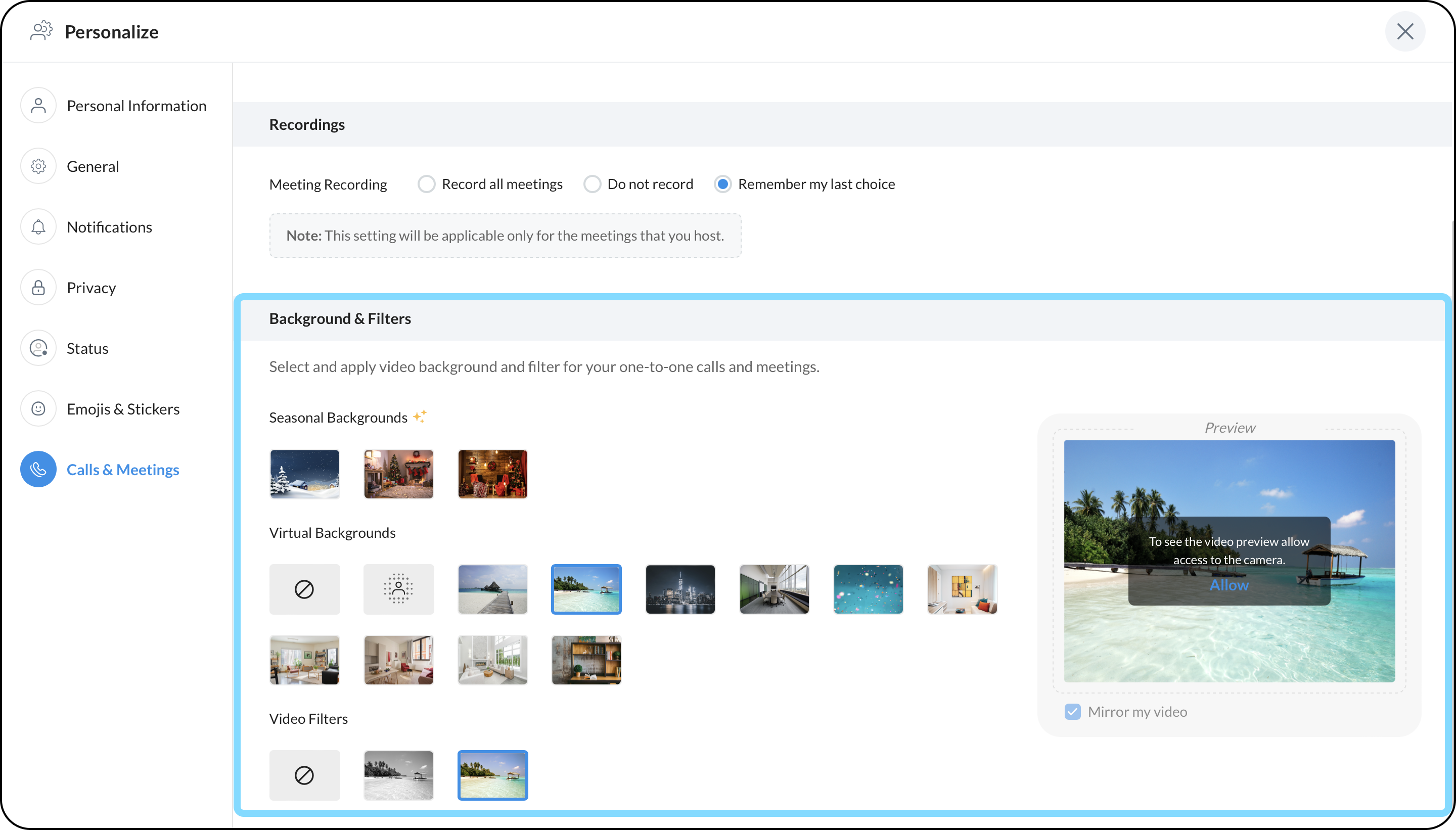1456x830 pixels.
Task: Select no video filter icon
Action: click(x=304, y=775)
